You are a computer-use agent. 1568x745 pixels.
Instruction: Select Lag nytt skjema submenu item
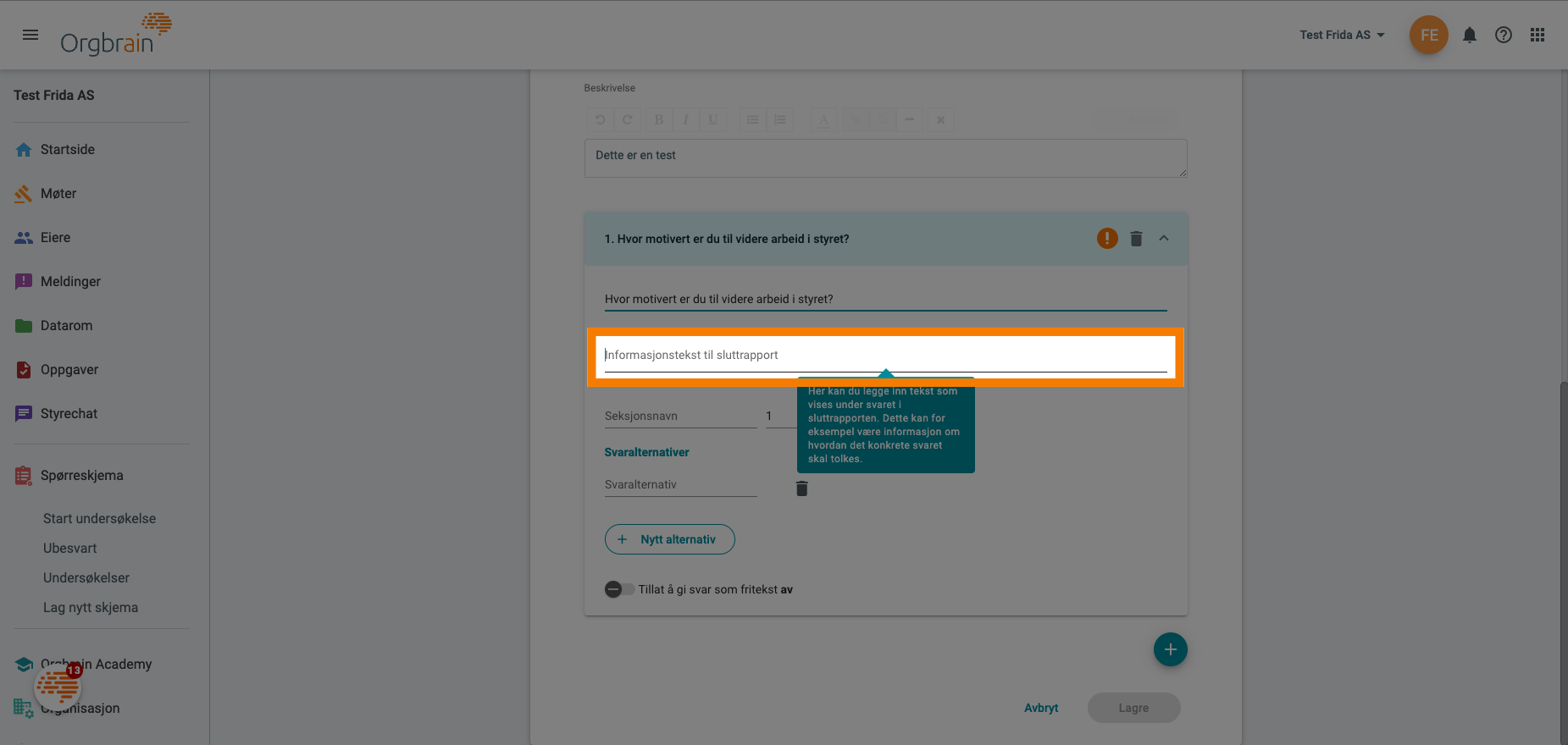click(91, 608)
